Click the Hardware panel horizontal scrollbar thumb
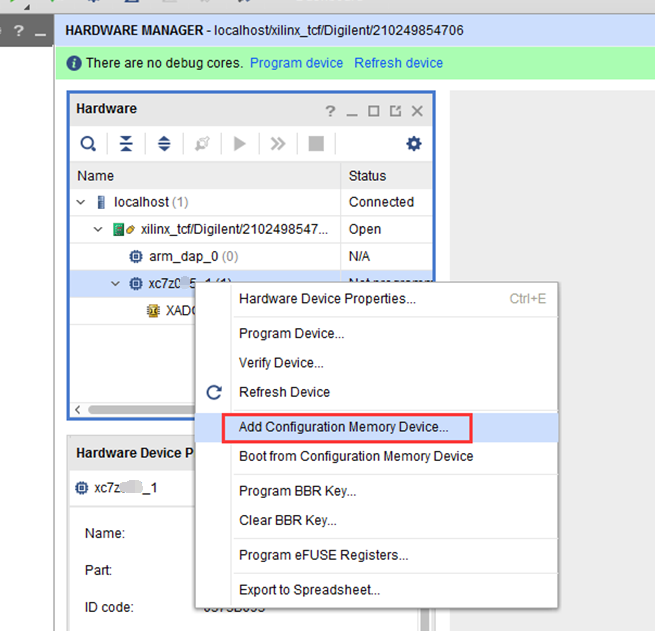Screen dimensions: 655x631 (142, 410)
